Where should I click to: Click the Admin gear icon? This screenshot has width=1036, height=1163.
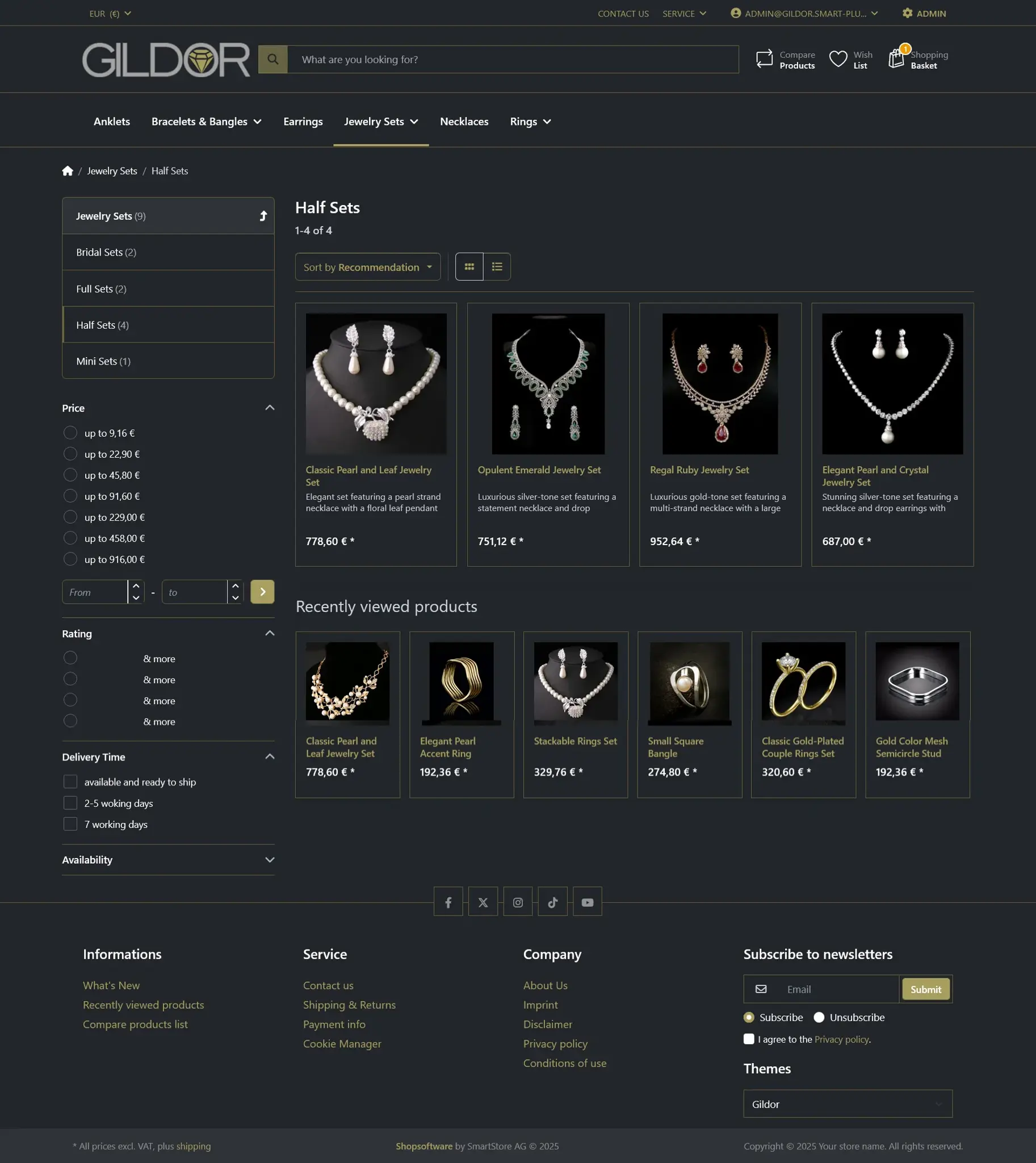click(907, 13)
